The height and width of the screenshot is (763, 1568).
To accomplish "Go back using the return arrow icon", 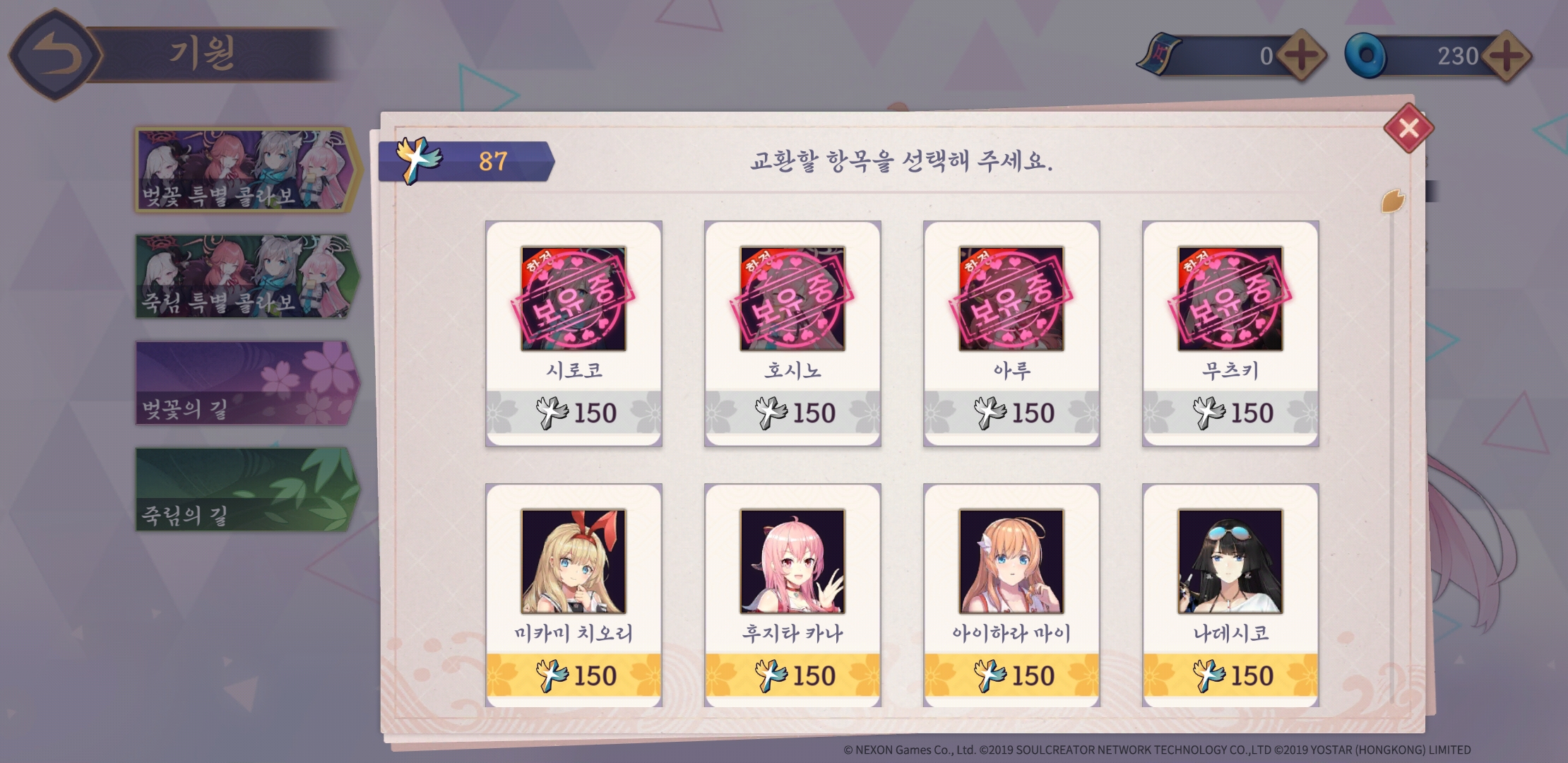I will tap(54, 54).
